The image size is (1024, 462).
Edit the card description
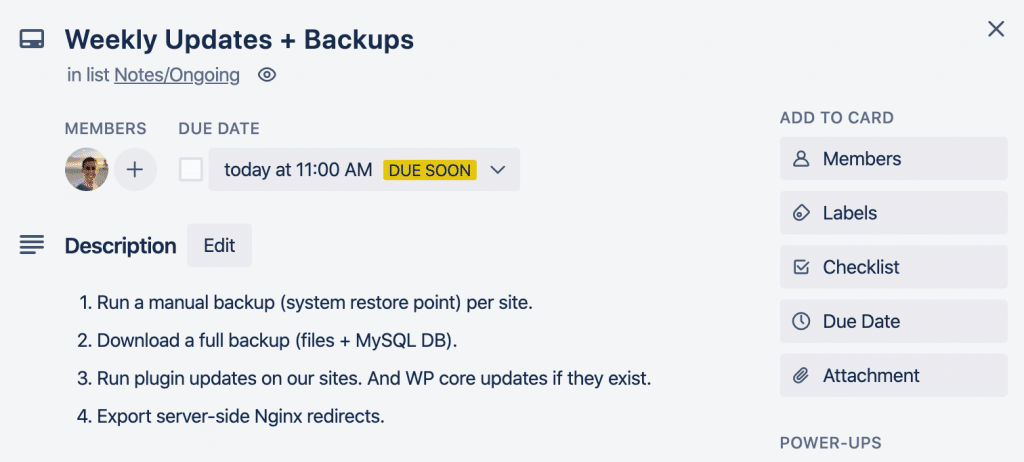(x=219, y=245)
